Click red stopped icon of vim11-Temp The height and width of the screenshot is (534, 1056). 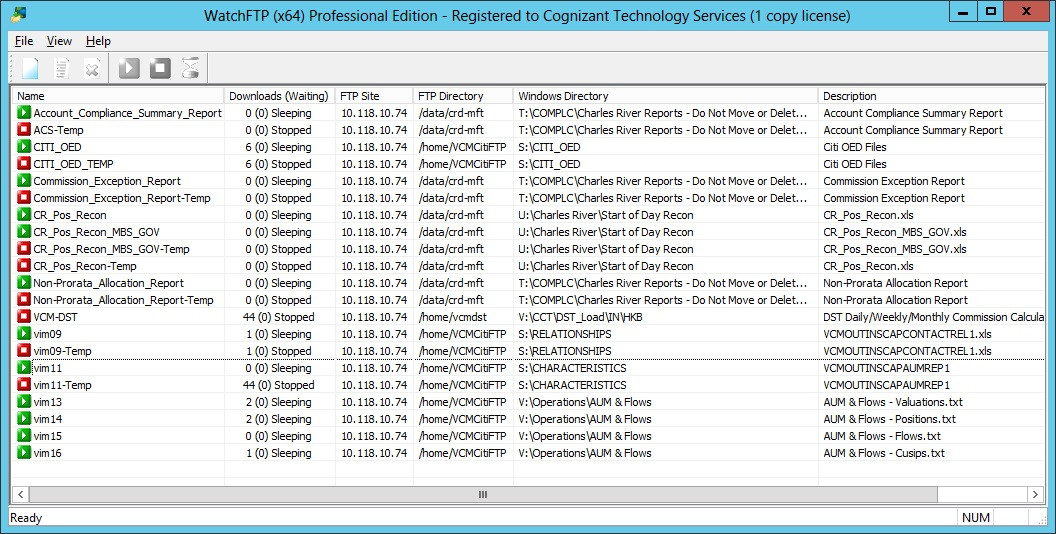[x=24, y=385]
